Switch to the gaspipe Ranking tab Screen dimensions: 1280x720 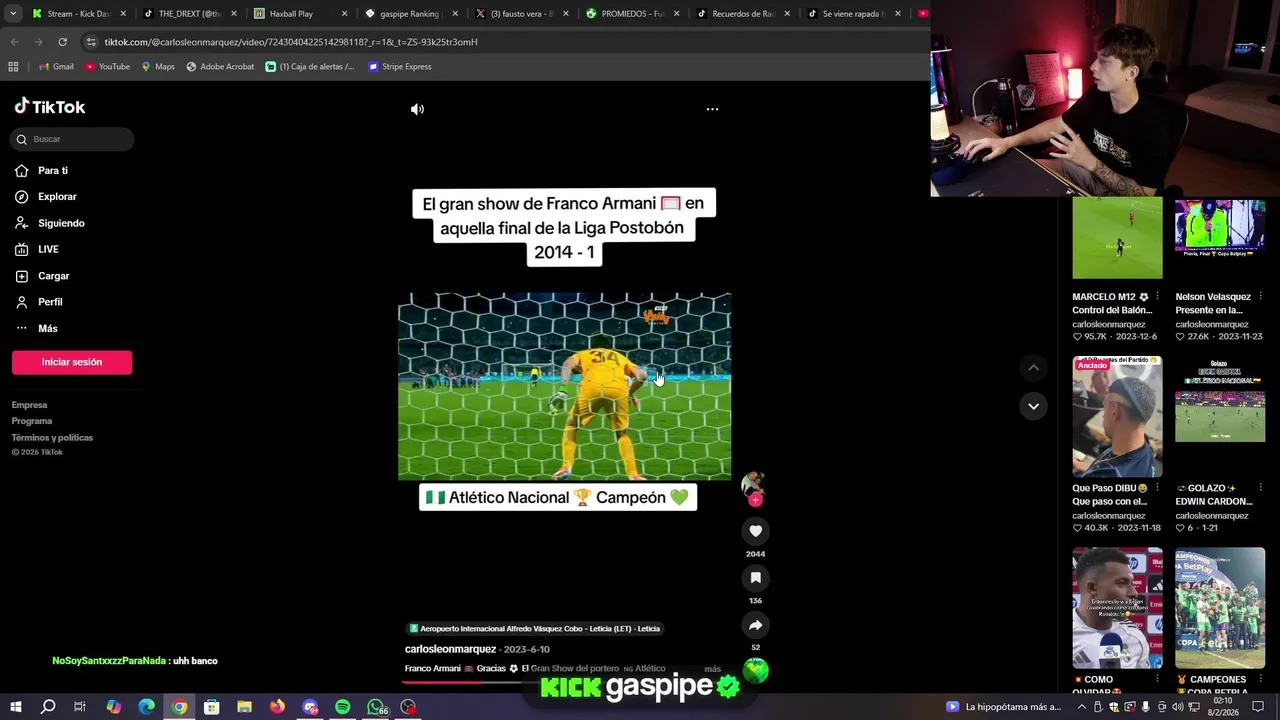pyautogui.click(x=411, y=14)
